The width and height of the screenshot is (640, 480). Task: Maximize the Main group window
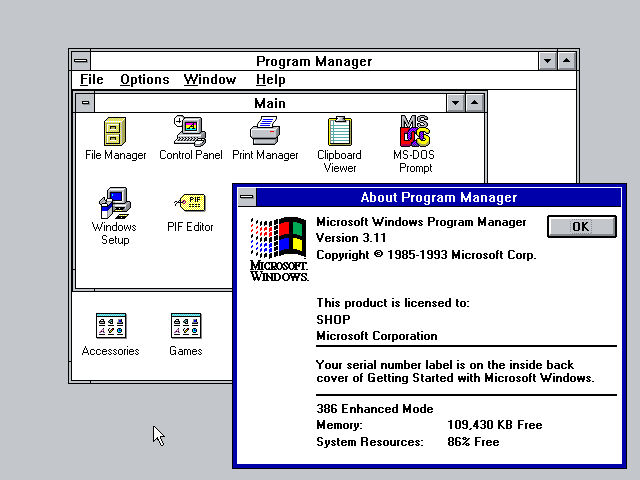[474, 103]
